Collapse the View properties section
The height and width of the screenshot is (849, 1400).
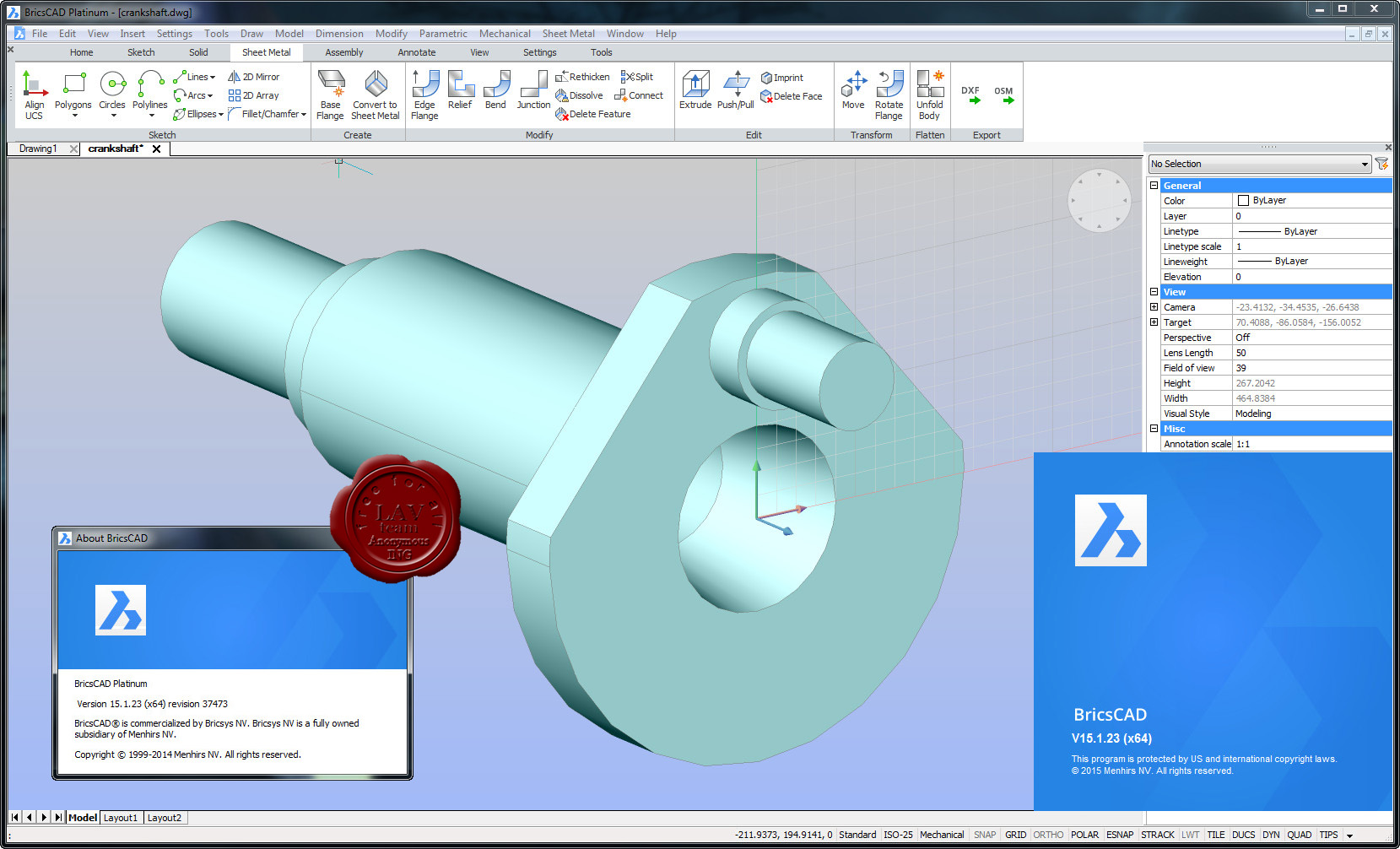point(1154,291)
